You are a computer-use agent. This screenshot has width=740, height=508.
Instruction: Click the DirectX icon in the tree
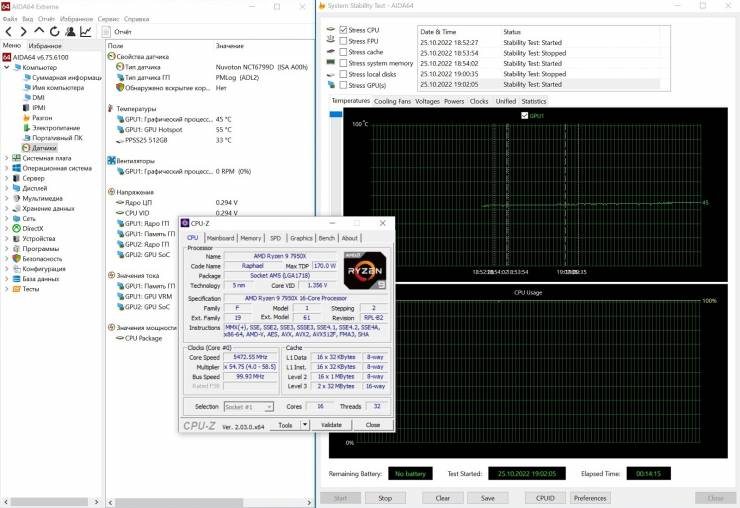(17, 229)
